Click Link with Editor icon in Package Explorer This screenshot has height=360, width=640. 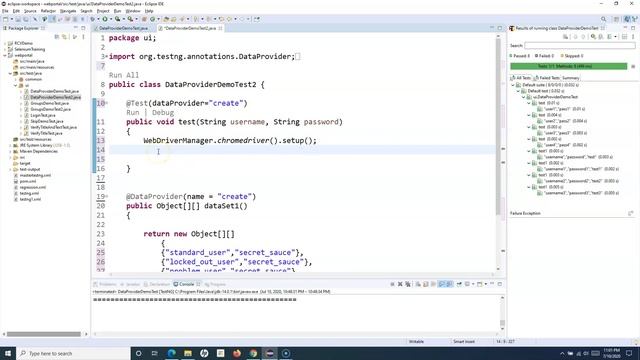click(x=64, y=37)
